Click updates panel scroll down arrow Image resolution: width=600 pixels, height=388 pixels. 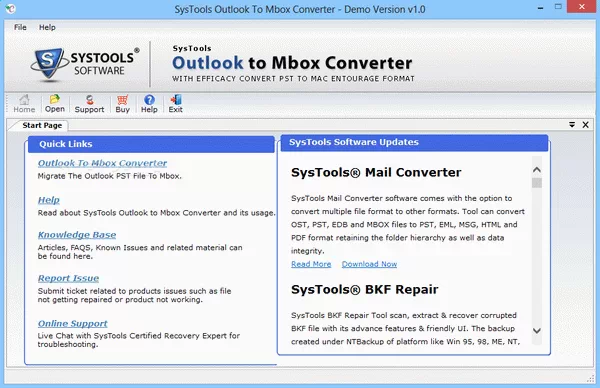[537, 331]
